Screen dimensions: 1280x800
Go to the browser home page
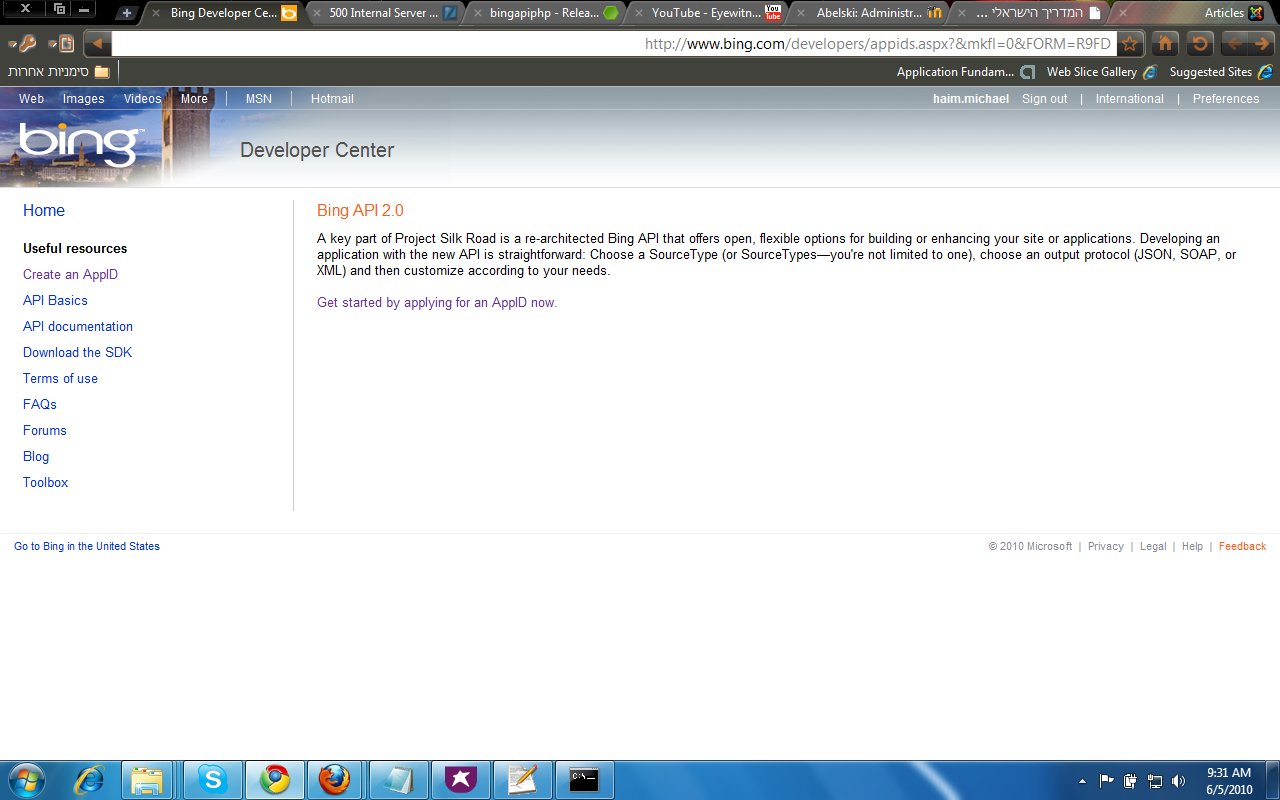tap(1165, 44)
